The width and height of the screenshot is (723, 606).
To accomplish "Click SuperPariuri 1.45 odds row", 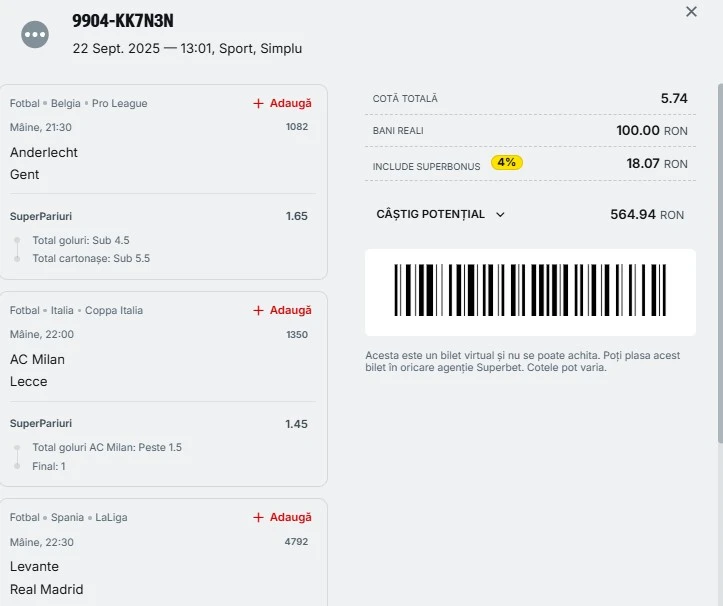I will (x=160, y=424).
